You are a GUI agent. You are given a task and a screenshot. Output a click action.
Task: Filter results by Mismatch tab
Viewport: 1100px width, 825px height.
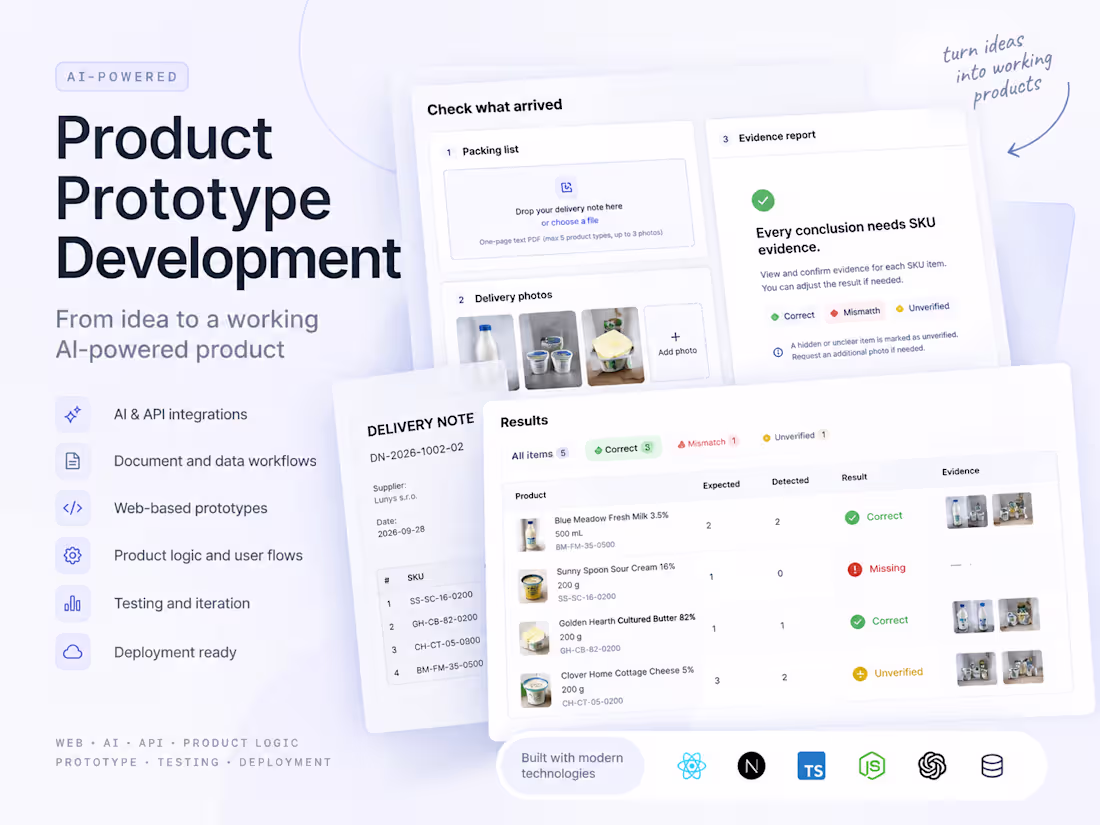point(707,443)
